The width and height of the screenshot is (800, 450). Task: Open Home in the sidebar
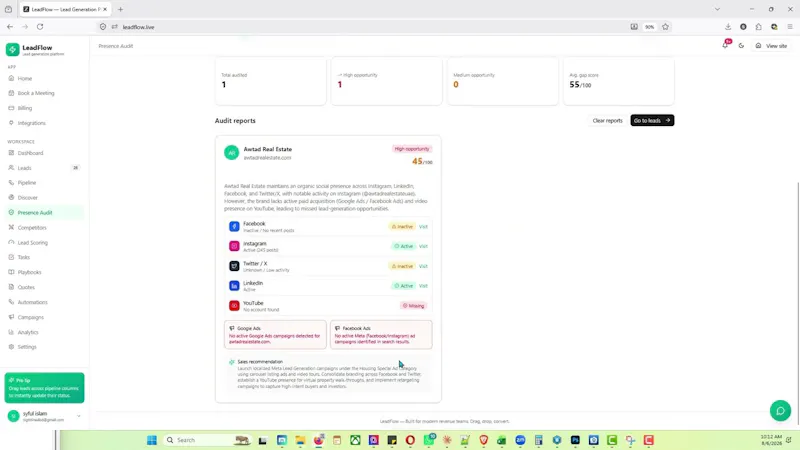(x=24, y=79)
